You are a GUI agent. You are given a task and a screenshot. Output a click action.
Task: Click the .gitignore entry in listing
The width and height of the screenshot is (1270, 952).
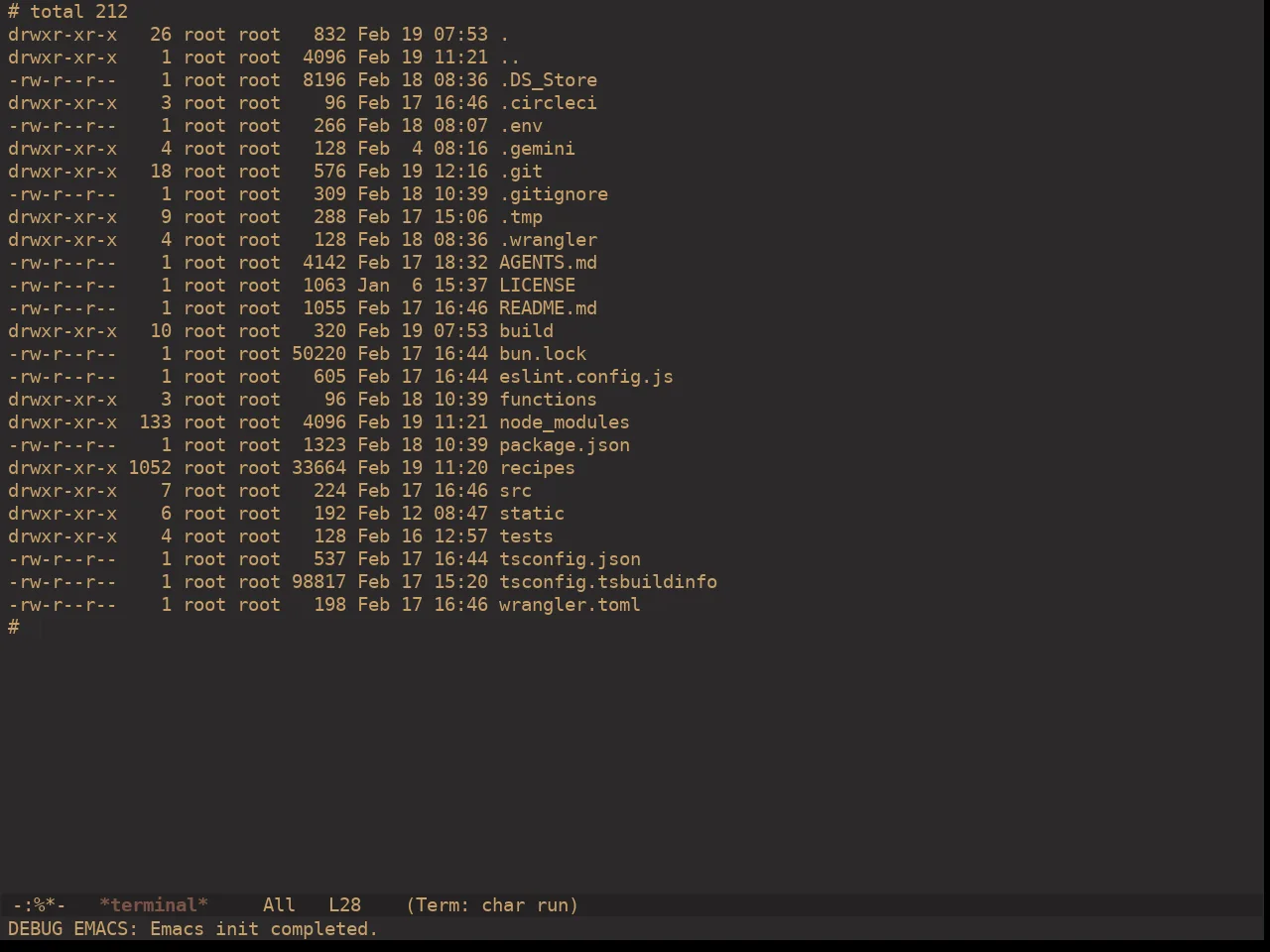point(554,194)
